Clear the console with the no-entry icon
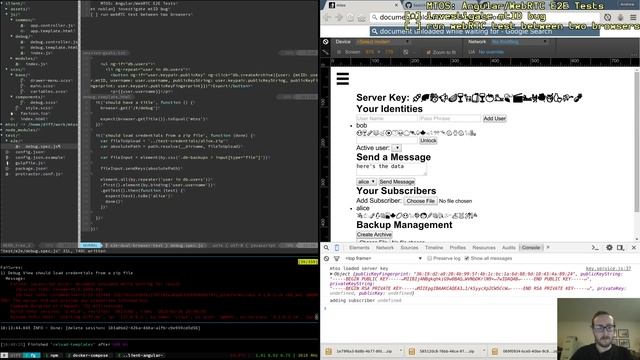Viewport: 640px width, 360px height. click(x=326, y=258)
